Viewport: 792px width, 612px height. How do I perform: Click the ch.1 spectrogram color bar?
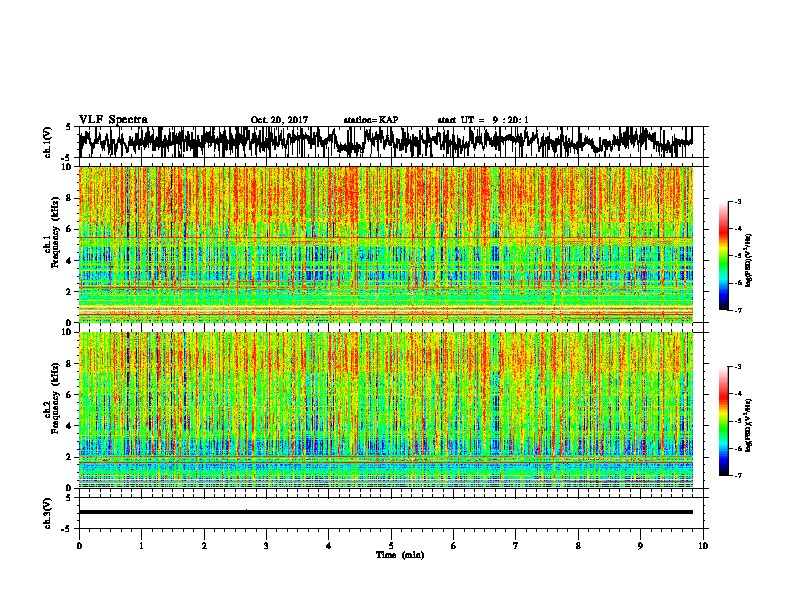(x=723, y=256)
